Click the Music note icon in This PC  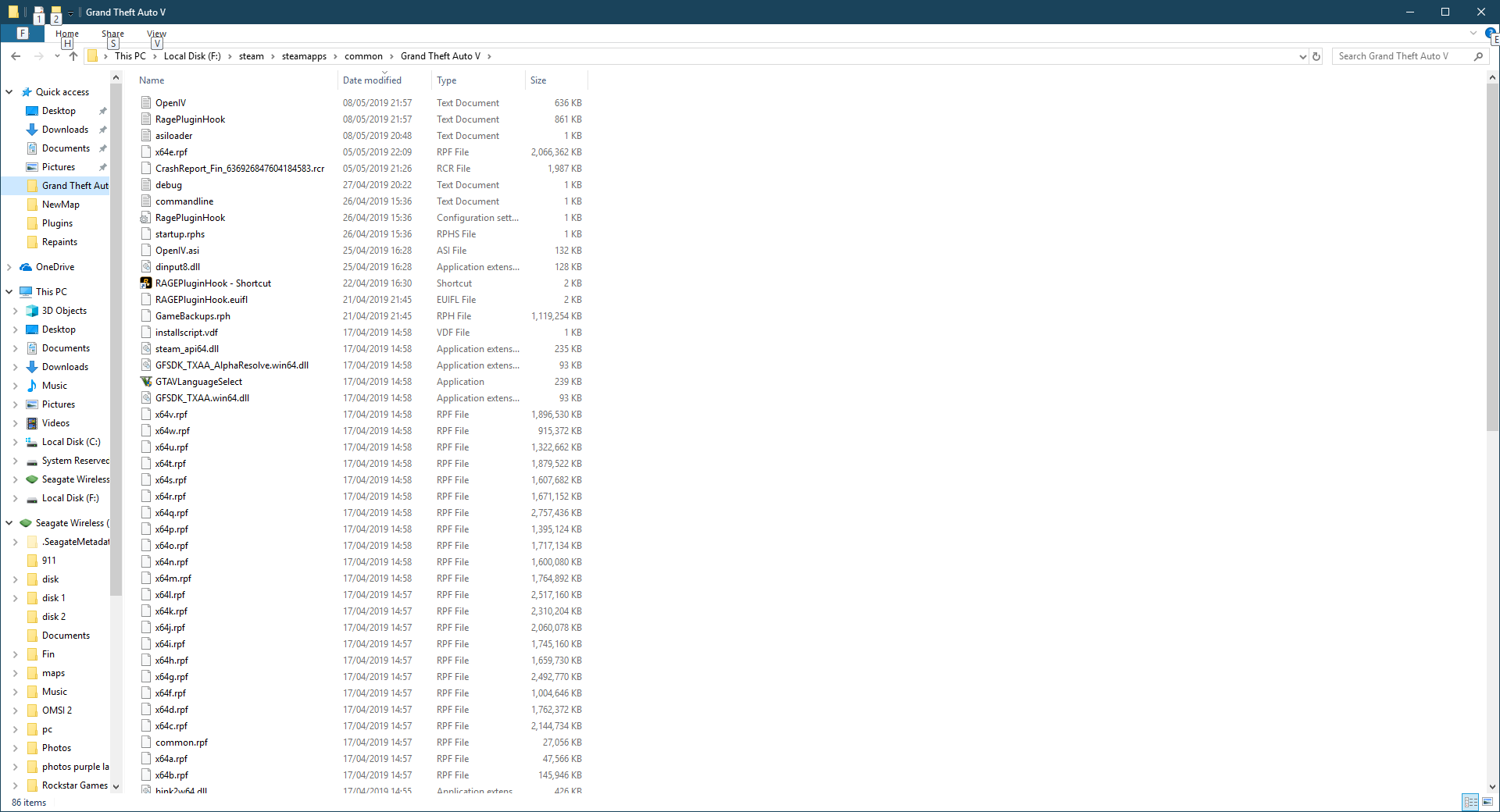point(32,386)
